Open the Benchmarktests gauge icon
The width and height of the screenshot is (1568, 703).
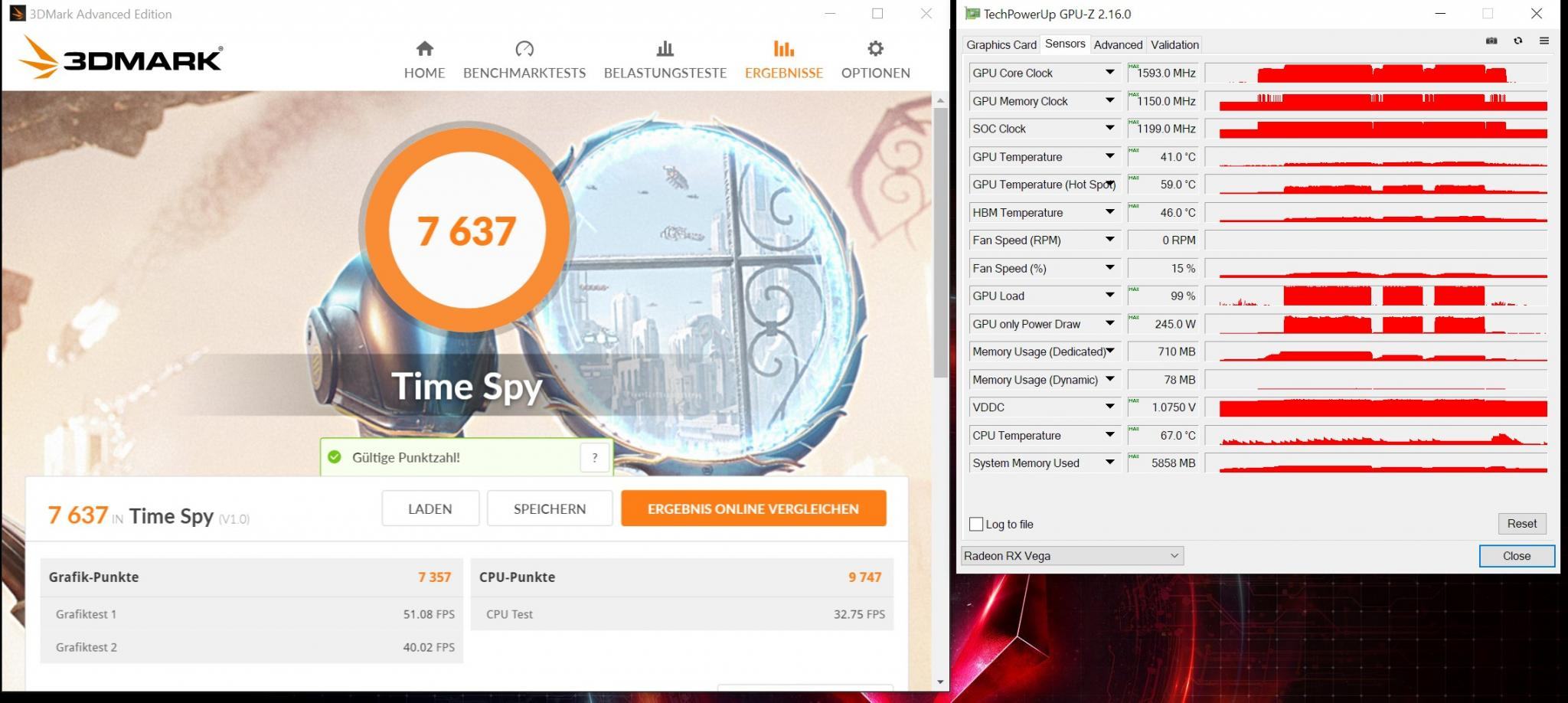(524, 49)
